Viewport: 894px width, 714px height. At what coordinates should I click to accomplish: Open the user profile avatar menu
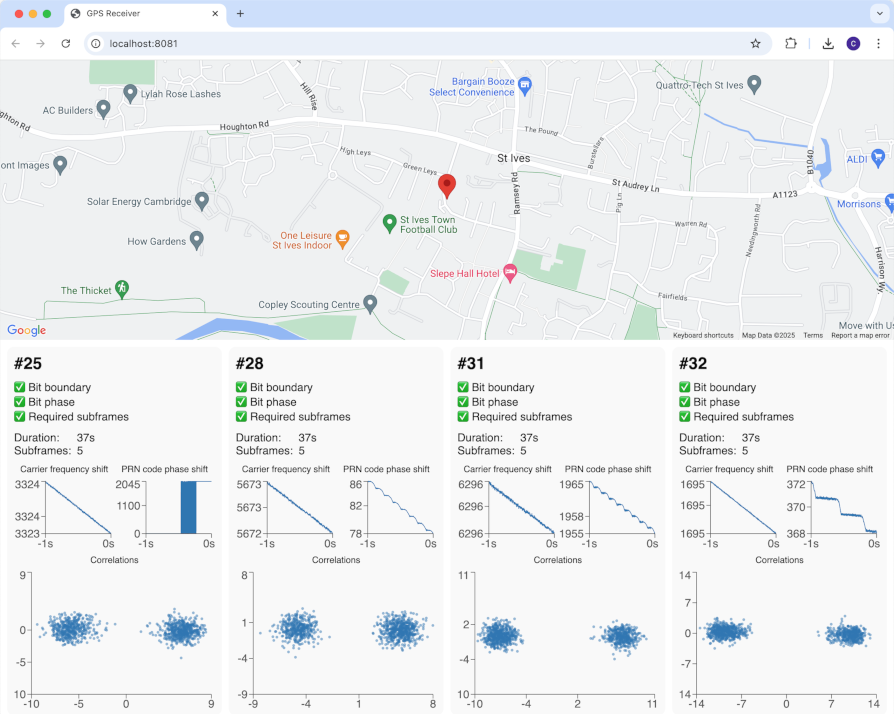tap(853, 44)
